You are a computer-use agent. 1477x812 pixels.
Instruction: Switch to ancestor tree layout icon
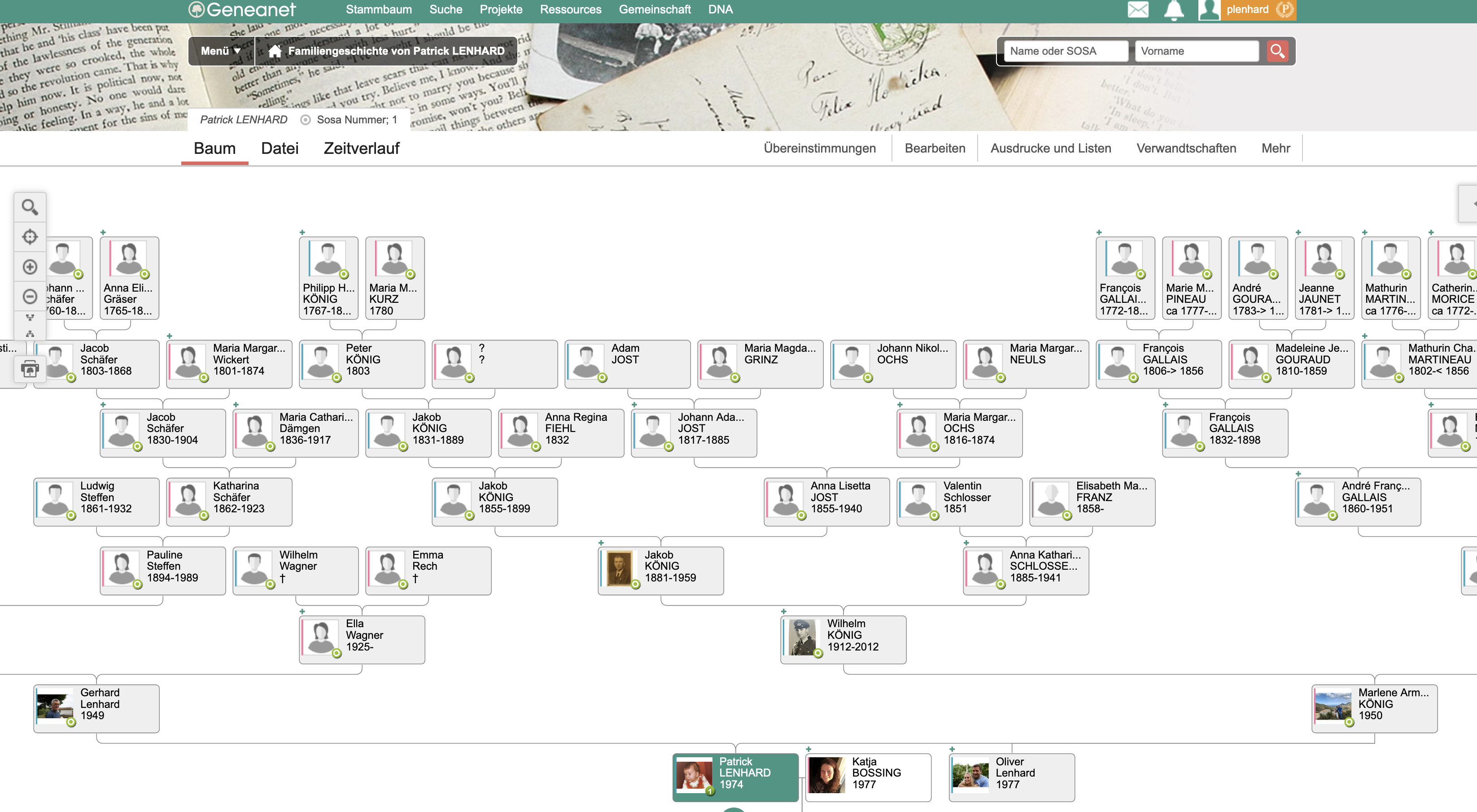point(30,317)
